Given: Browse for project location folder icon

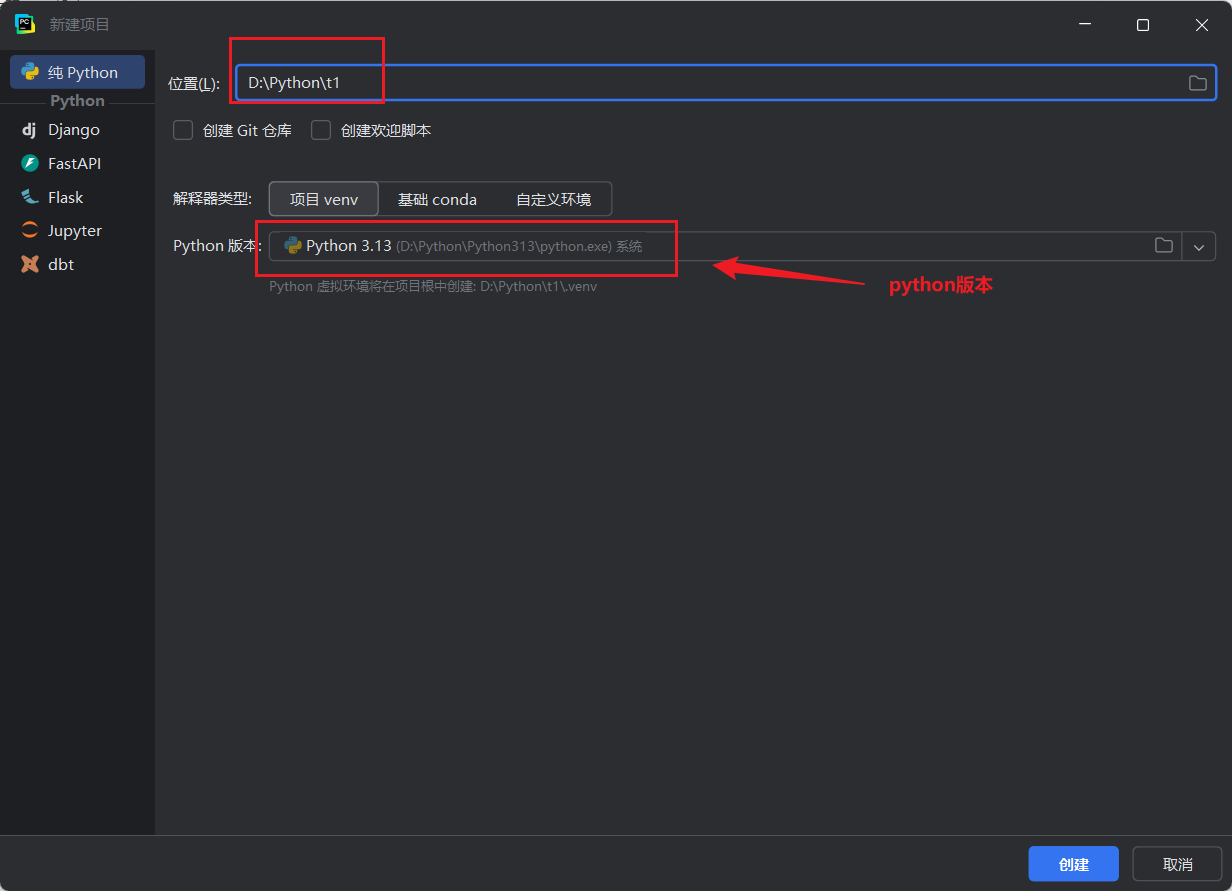Looking at the screenshot, I should pos(1197,83).
